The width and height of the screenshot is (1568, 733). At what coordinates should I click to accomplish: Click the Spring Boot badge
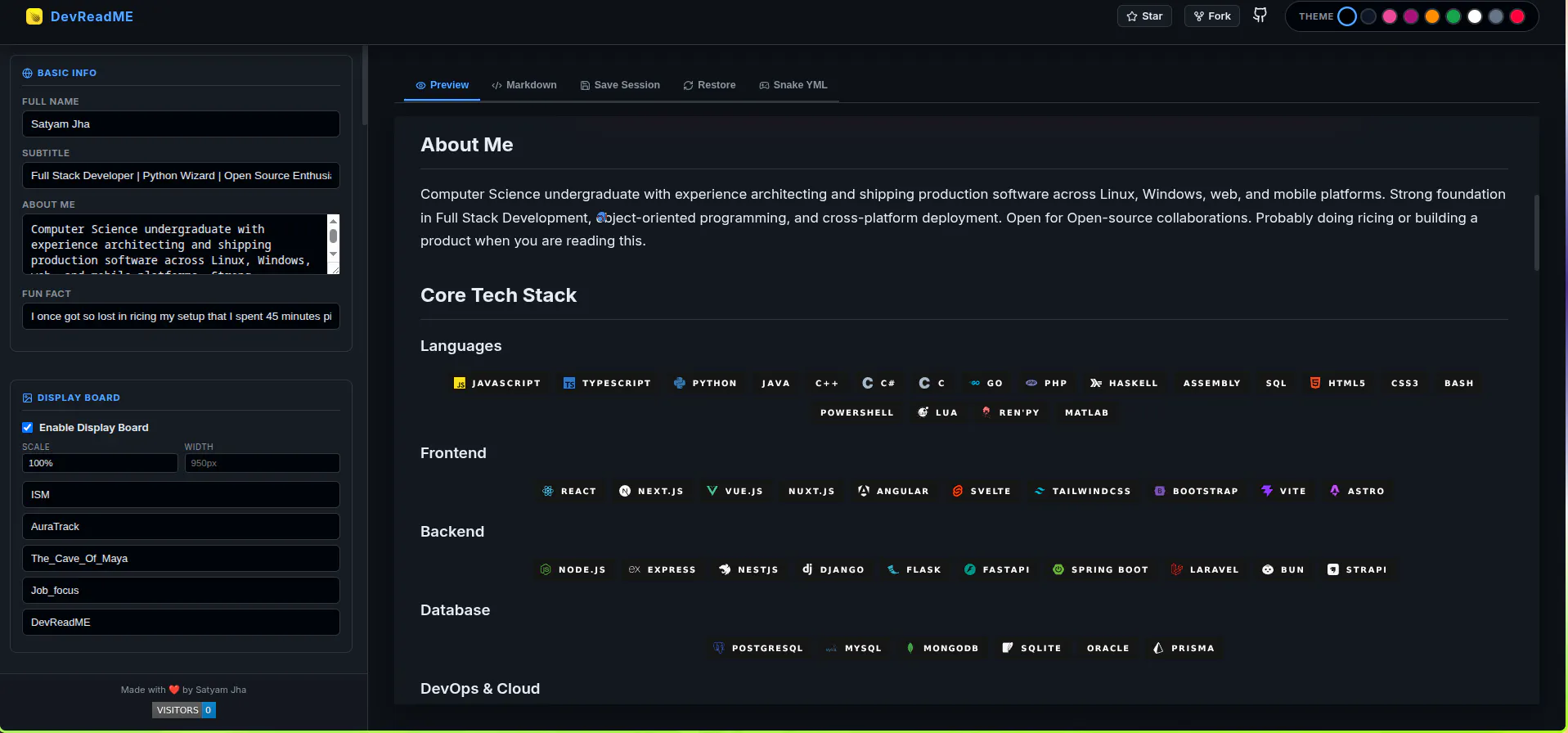[x=1100, y=569]
